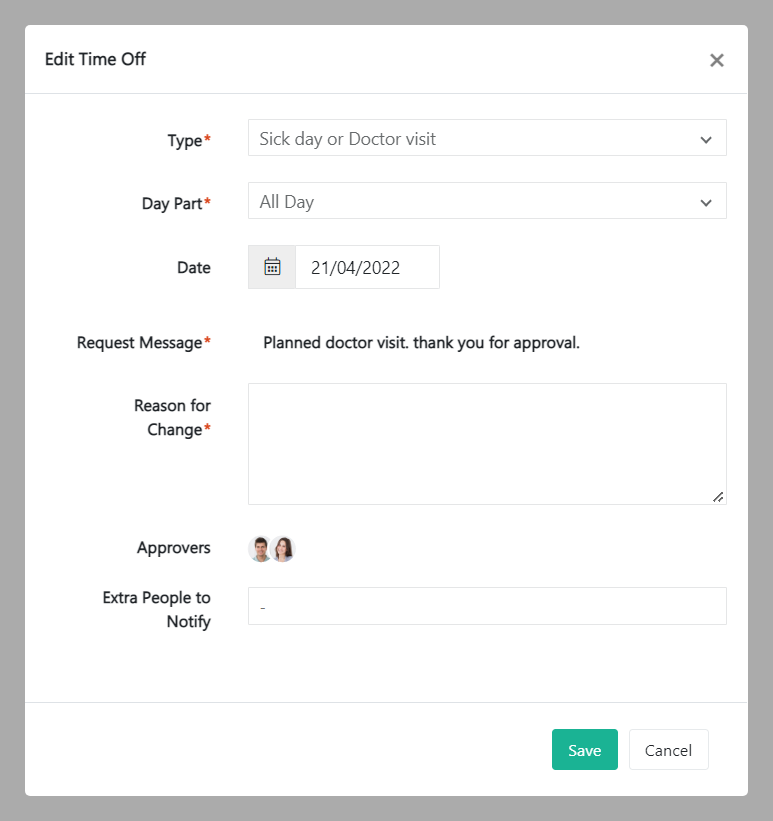Click the Type field label
This screenshot has width=773, height=821.
pos(185,141)
